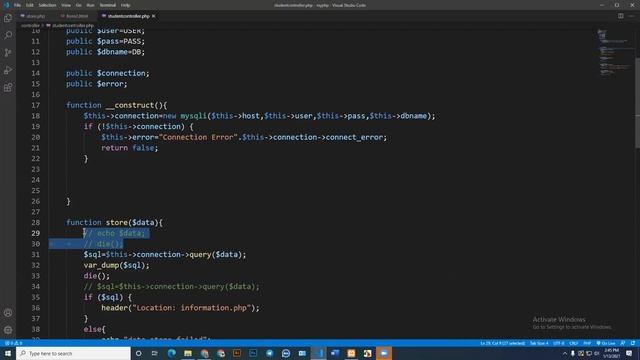
Task: Click the errors and warnings status indicator
Action: click(13, 343)
